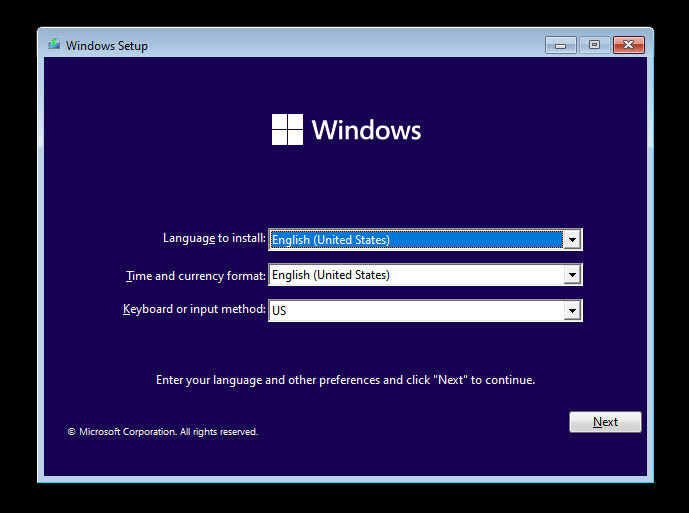Maximize the Windows Setup window
689x513 pixels.
pos(594,45)
